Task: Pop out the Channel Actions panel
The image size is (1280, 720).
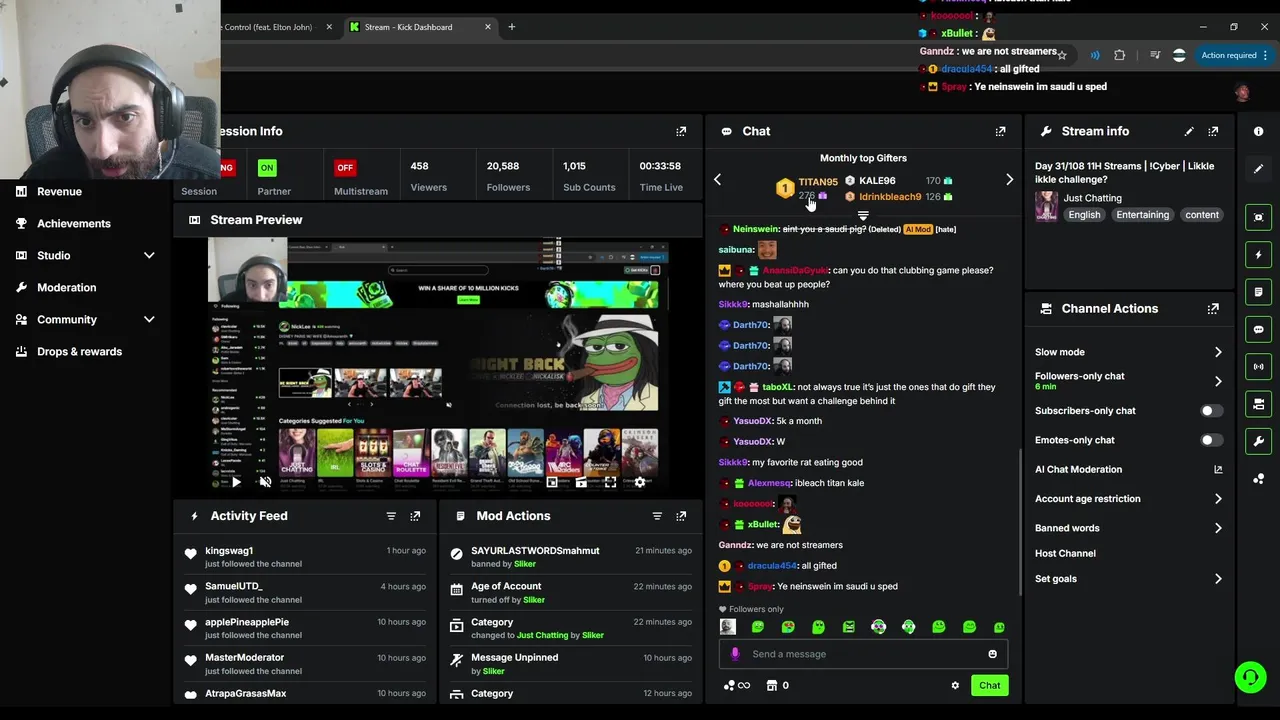Action: click(1213, 309)
